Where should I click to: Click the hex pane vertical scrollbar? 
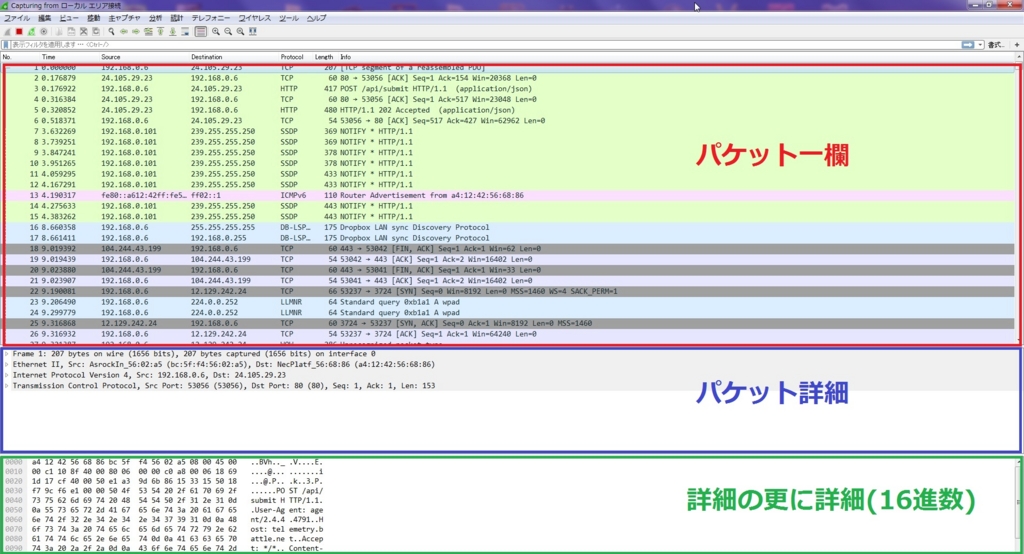tap(1018, 503)
